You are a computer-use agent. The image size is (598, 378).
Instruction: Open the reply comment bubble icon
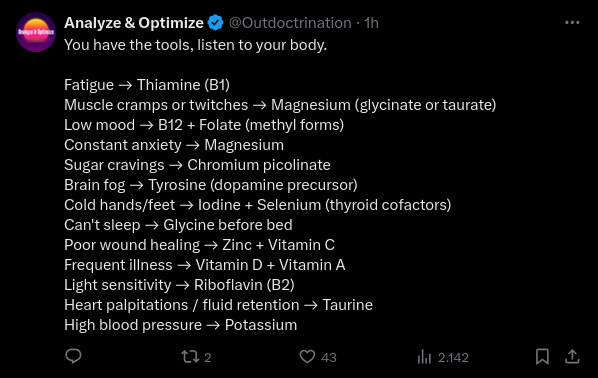click(x=73, y=357)
